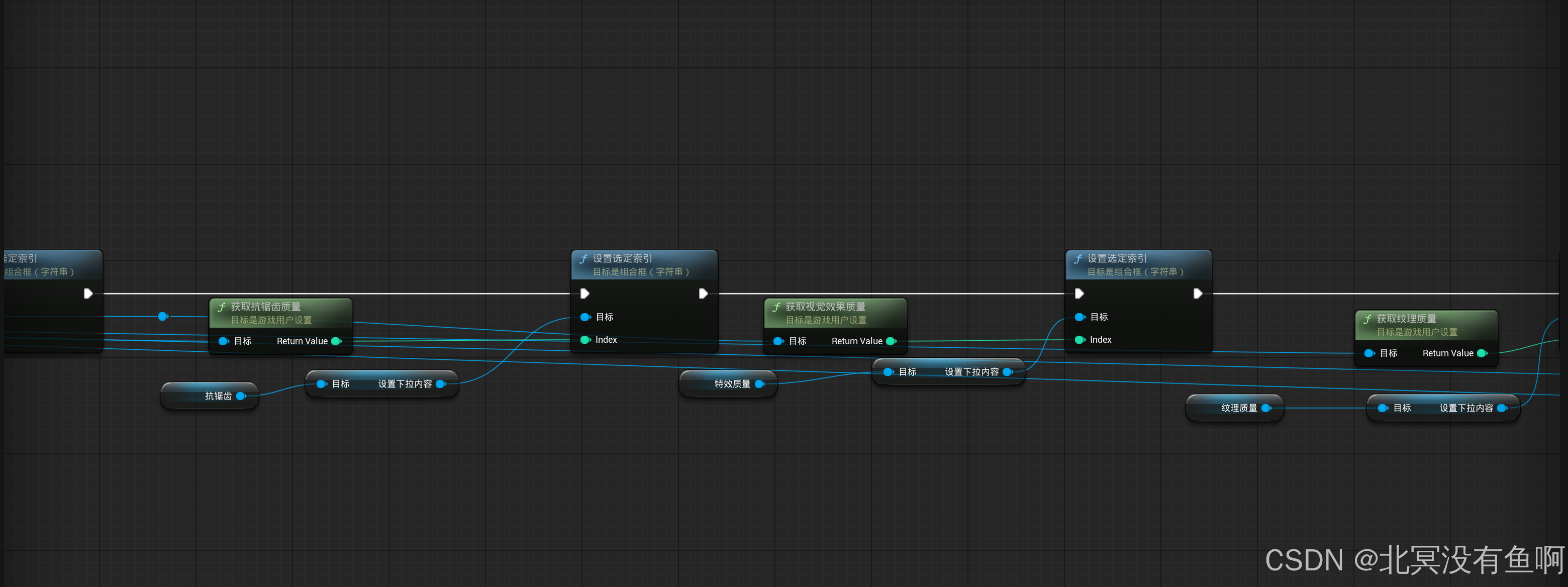Screen dimensions: 1568x587
Task: Click the 抗锯齿 variable output pin
Action: [240, 396]
